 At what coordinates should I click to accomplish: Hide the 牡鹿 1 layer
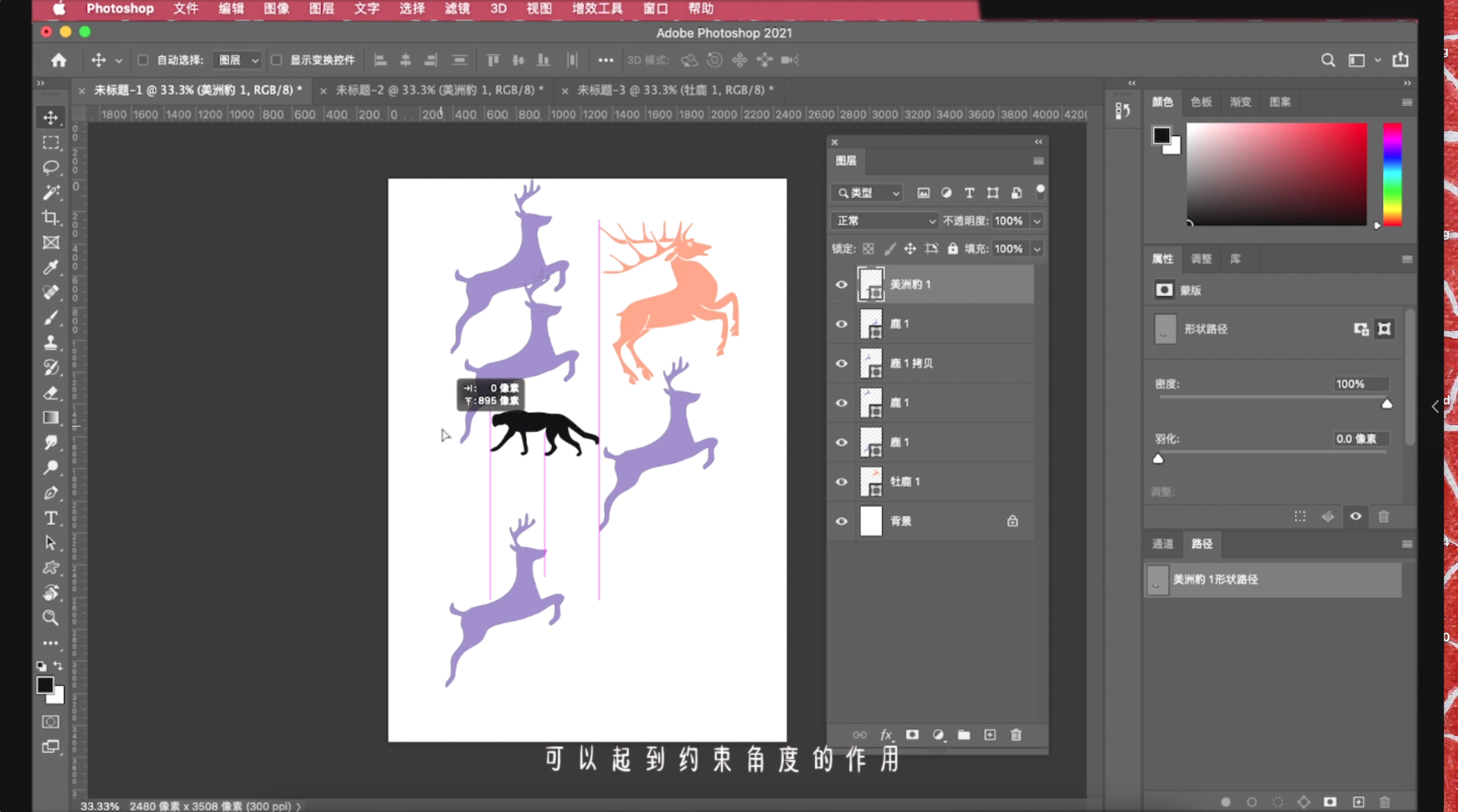click(x=841, y=481)
